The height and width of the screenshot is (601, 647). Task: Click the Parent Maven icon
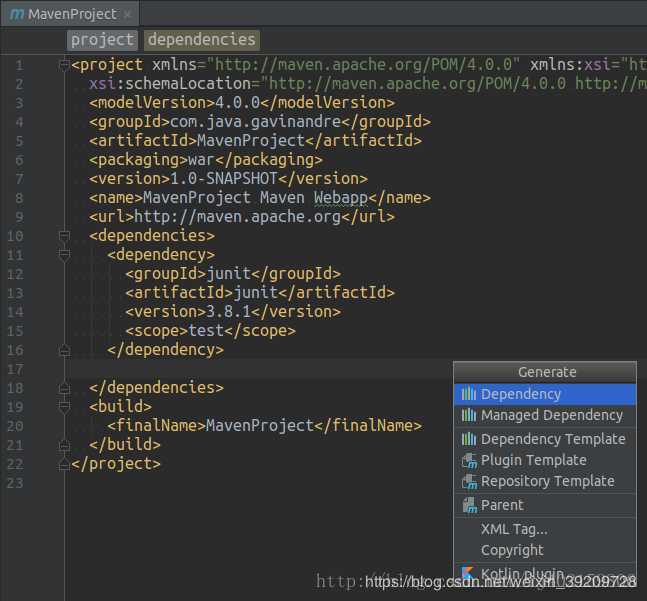(x=469, y=506)
